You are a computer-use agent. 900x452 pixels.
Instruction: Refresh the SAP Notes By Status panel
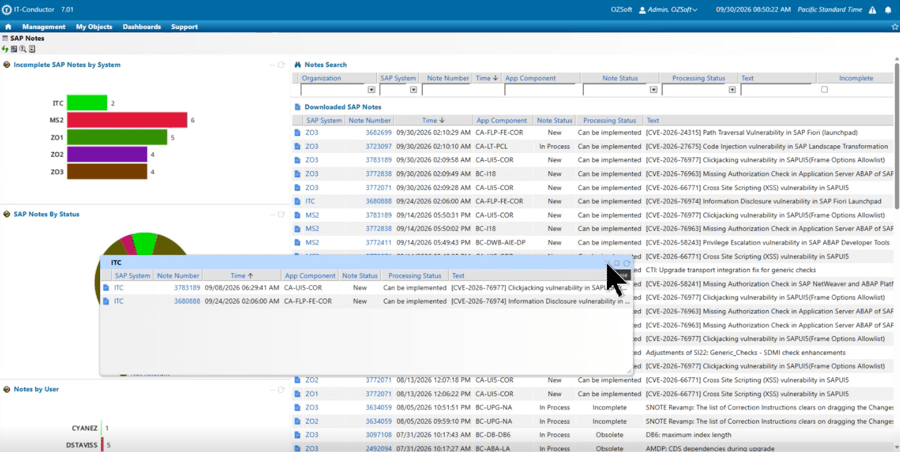[281, 214]
